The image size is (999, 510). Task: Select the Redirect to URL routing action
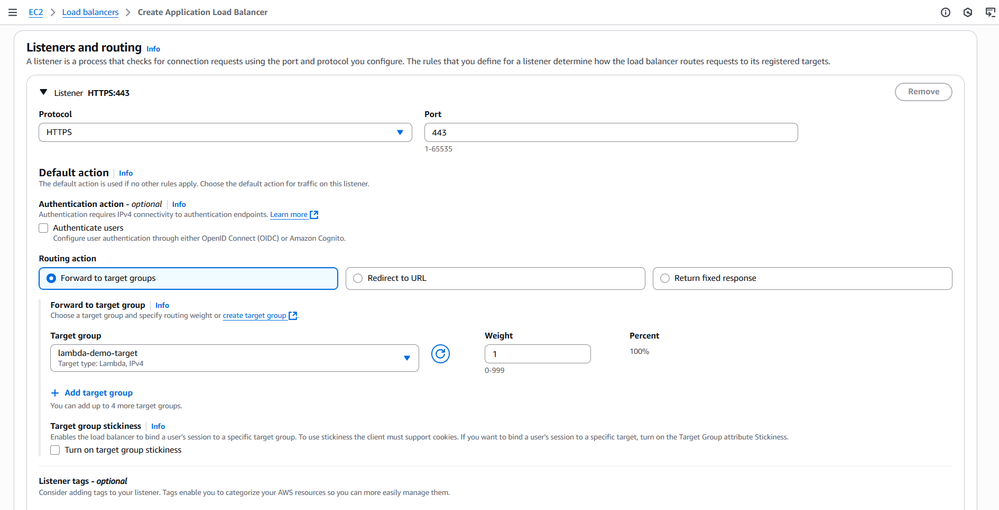[x=357, y=278]
